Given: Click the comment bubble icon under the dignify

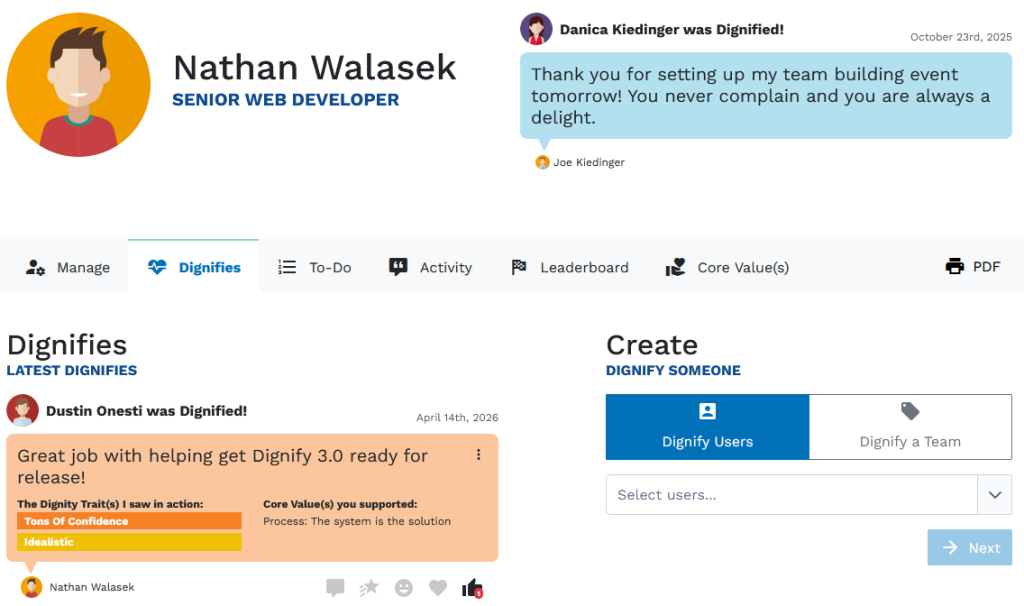Looking at the screenshot, I should (x=335, y=588).
